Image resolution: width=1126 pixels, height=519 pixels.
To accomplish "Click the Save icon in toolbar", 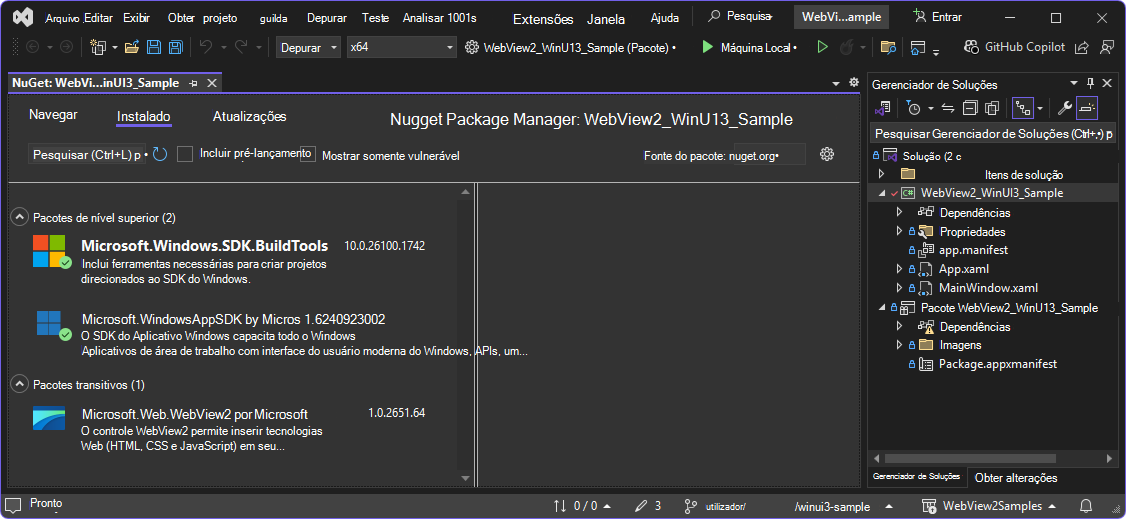I will click(154, 47).
